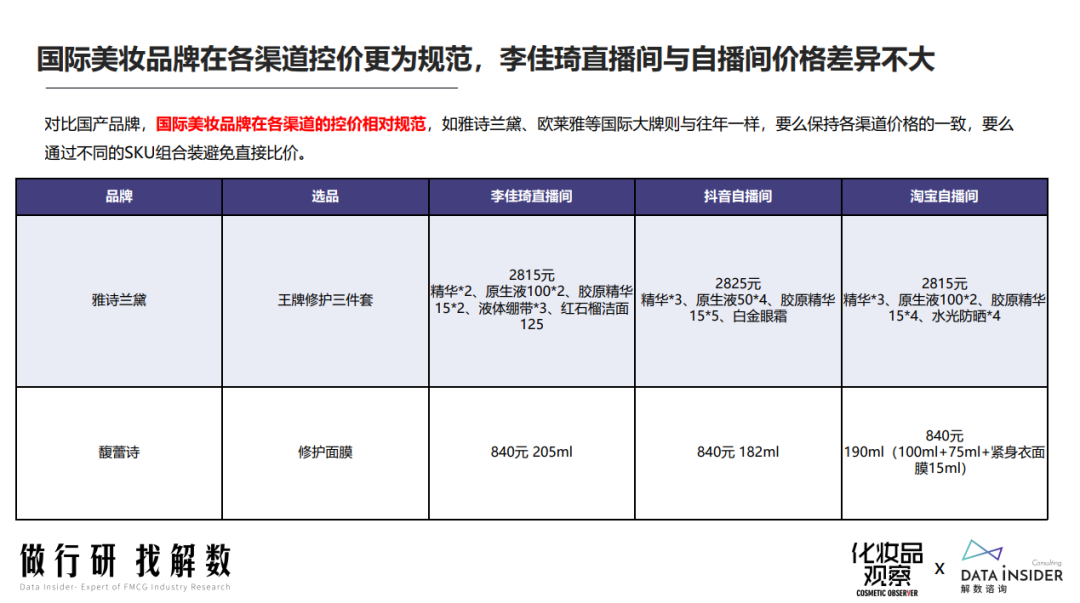The width and height of the screenshot is (1080, 603).
Task: Click the Data Insider logo icon
Action: coord(982,551)
